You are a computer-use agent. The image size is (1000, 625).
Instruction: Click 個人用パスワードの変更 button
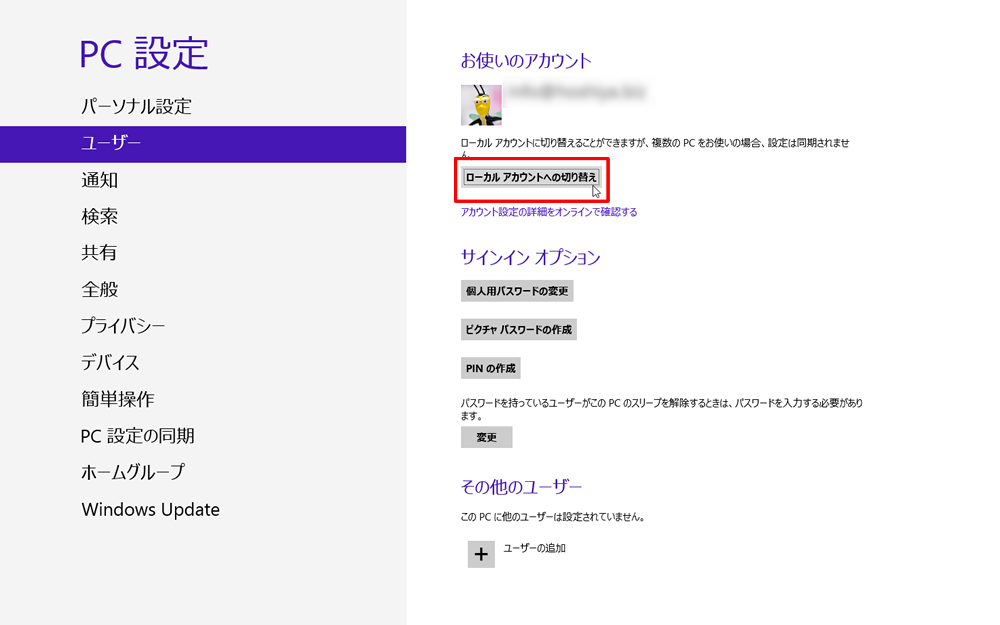coord(517,291)
